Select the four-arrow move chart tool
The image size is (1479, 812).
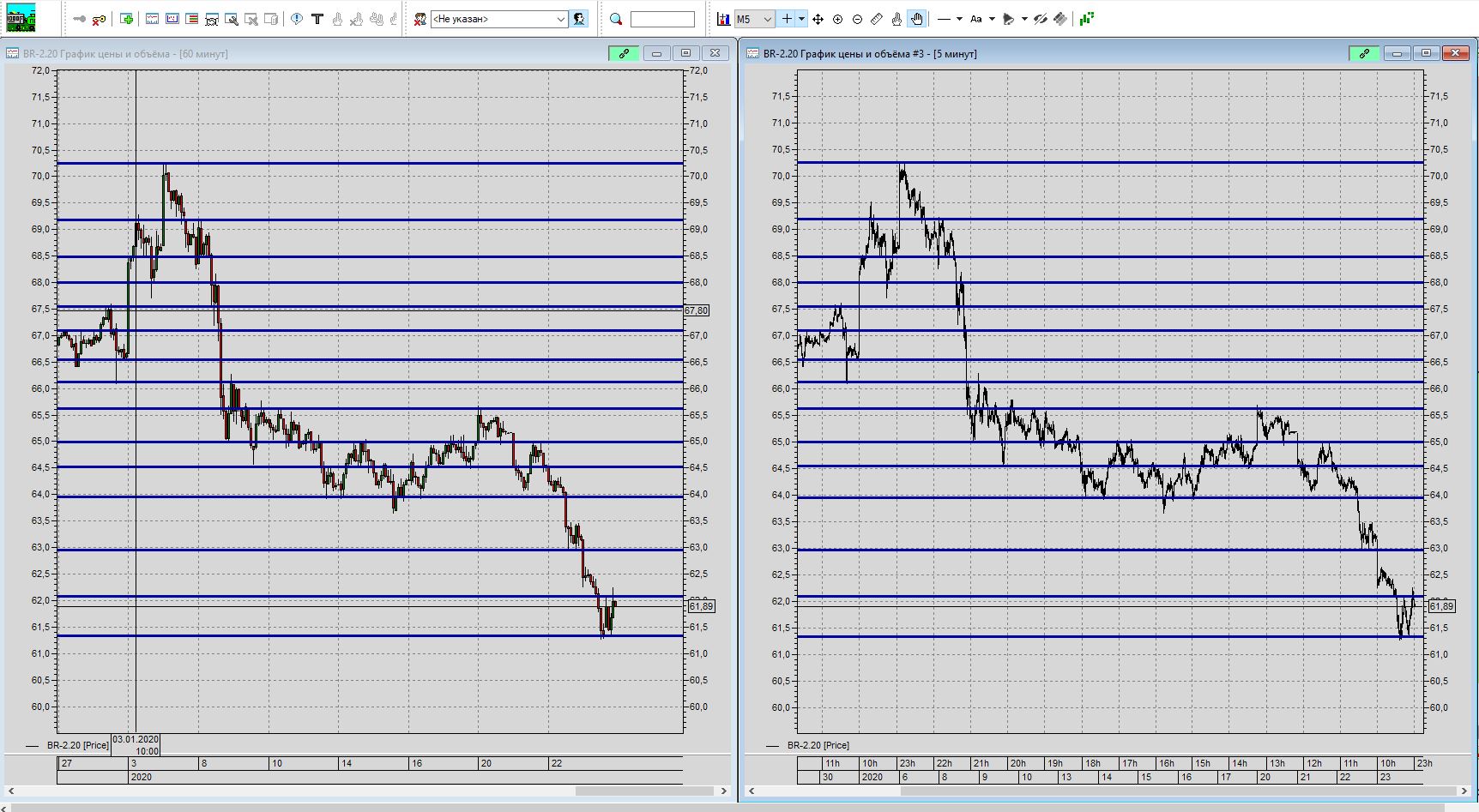tap(818, 19)
